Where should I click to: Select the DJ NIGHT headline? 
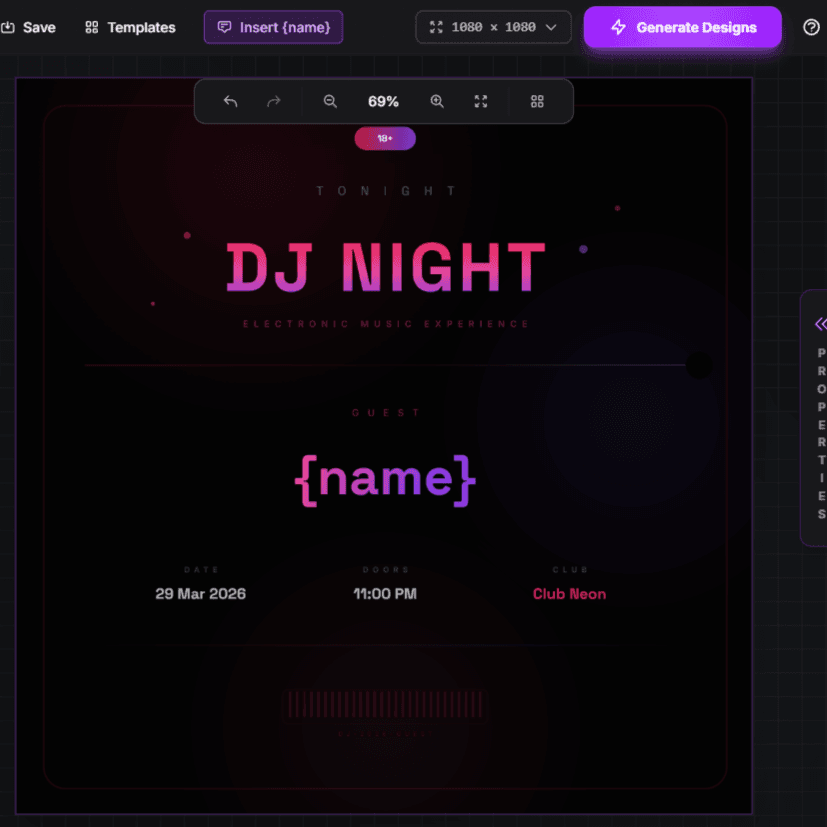click(386, 267)
